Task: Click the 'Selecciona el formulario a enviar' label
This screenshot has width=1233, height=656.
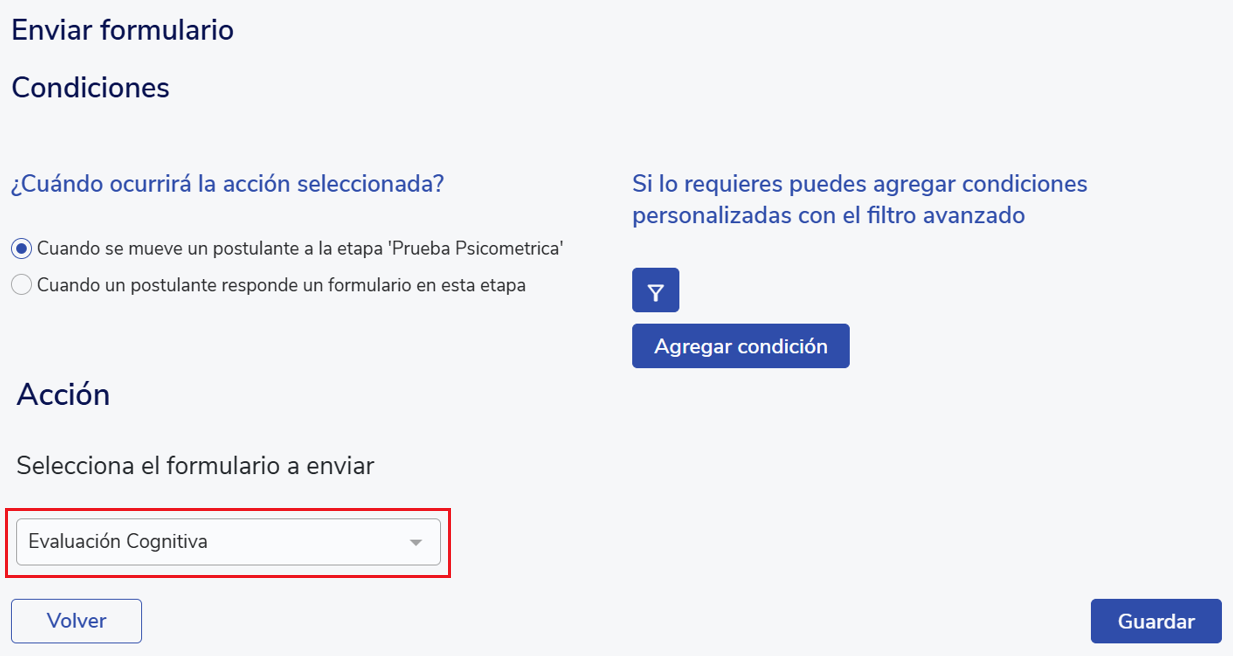Action: coord(195,465)
